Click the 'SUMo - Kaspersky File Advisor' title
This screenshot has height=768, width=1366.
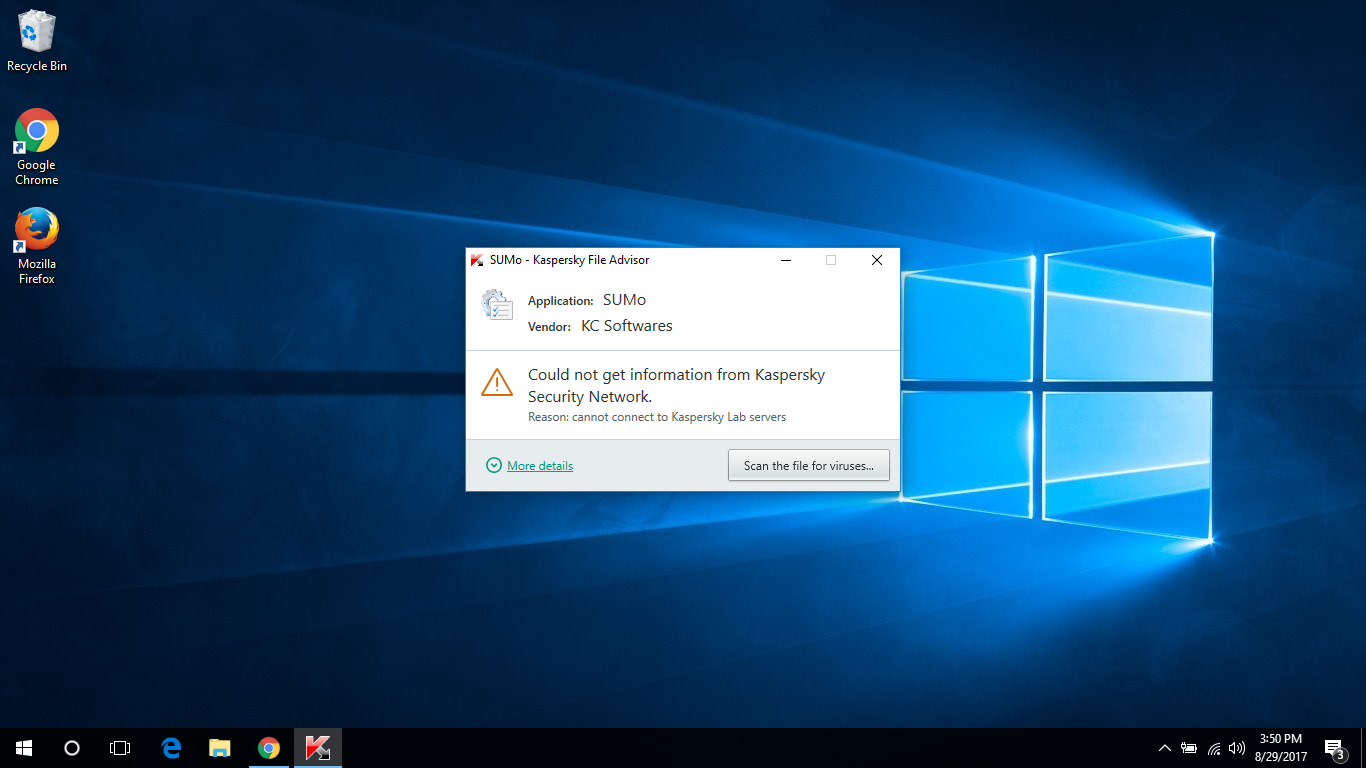pyautogui.click(x=569, y=260)
